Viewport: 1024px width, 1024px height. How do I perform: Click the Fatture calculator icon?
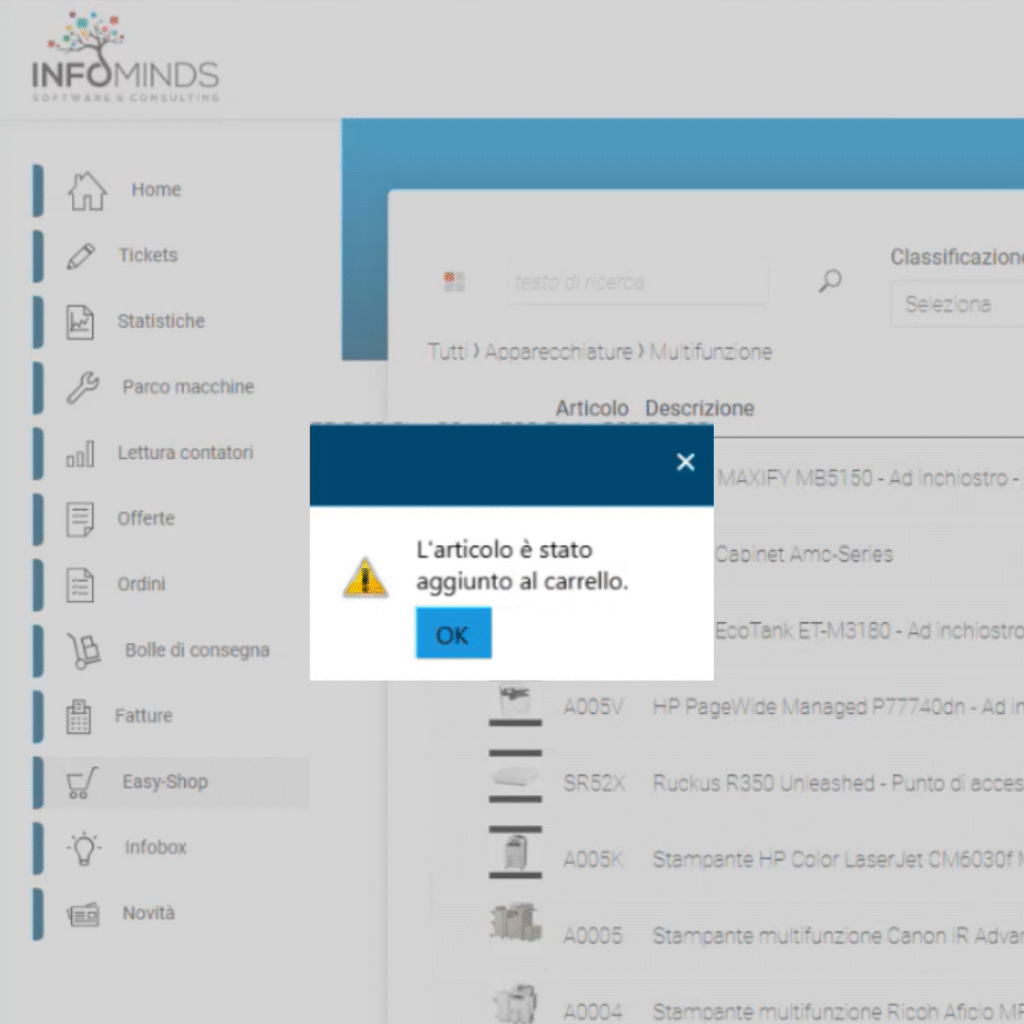(78, 716)
